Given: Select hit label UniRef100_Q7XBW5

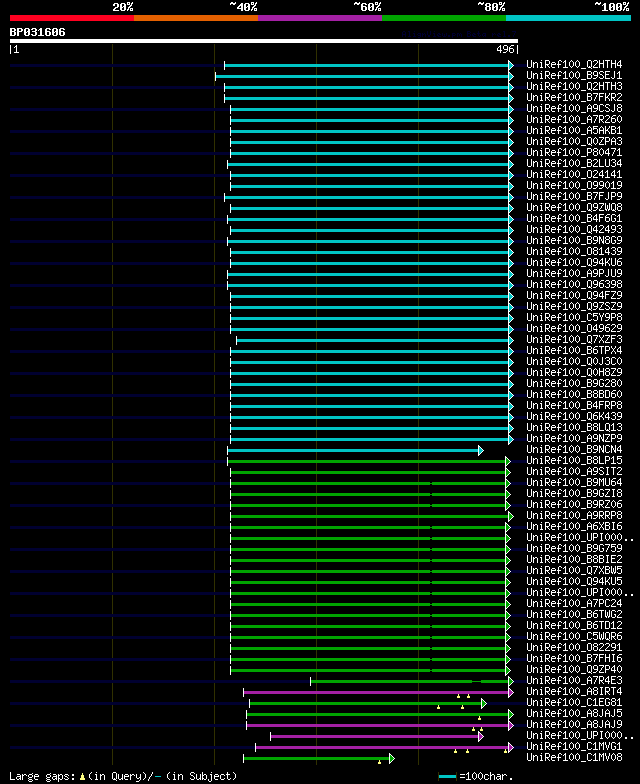Looking at the screenshot, I should [x=574, y=570].
